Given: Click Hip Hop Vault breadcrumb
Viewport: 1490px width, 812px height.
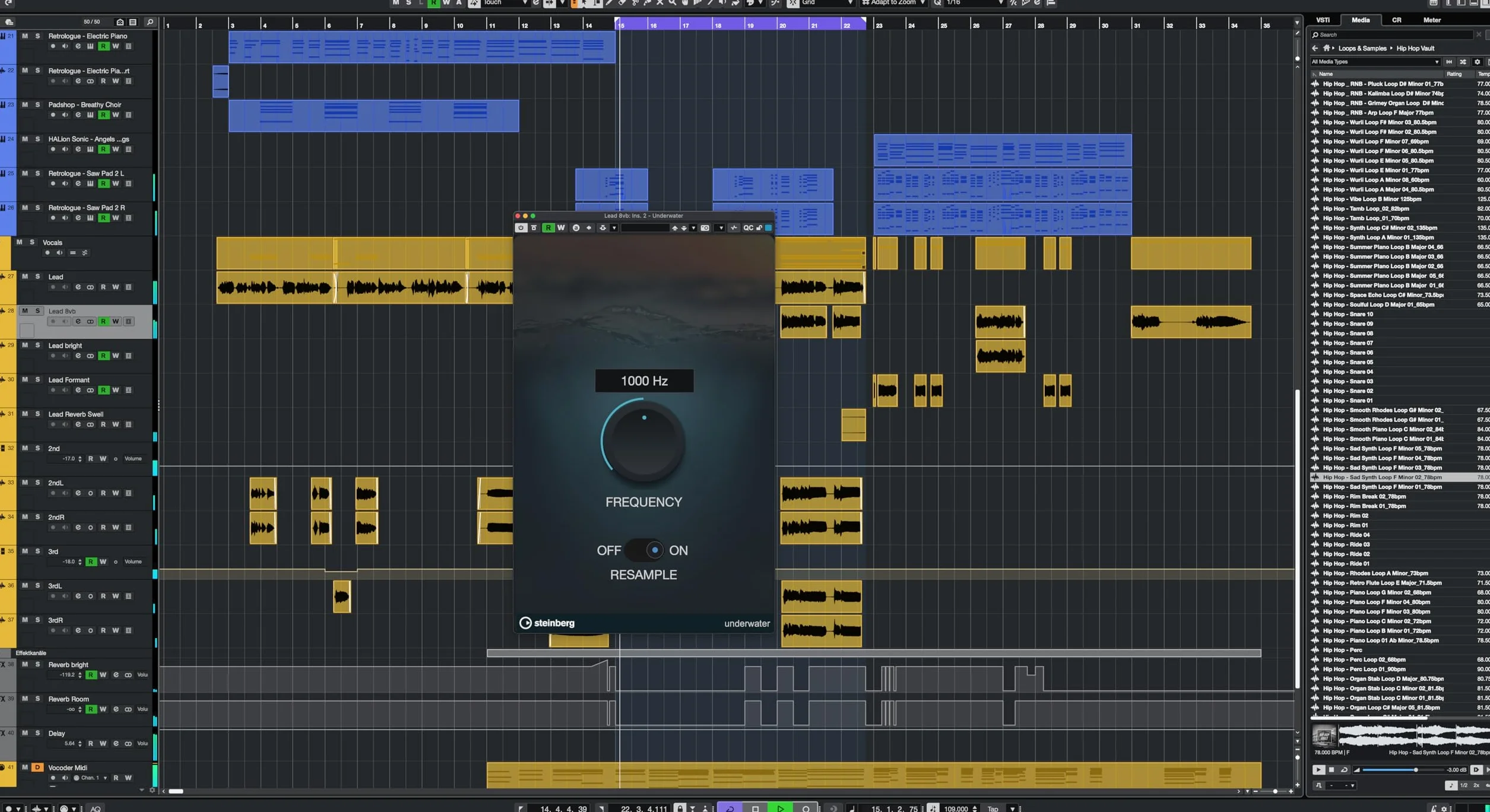Looking at the screenshot, I should 1415,49.
